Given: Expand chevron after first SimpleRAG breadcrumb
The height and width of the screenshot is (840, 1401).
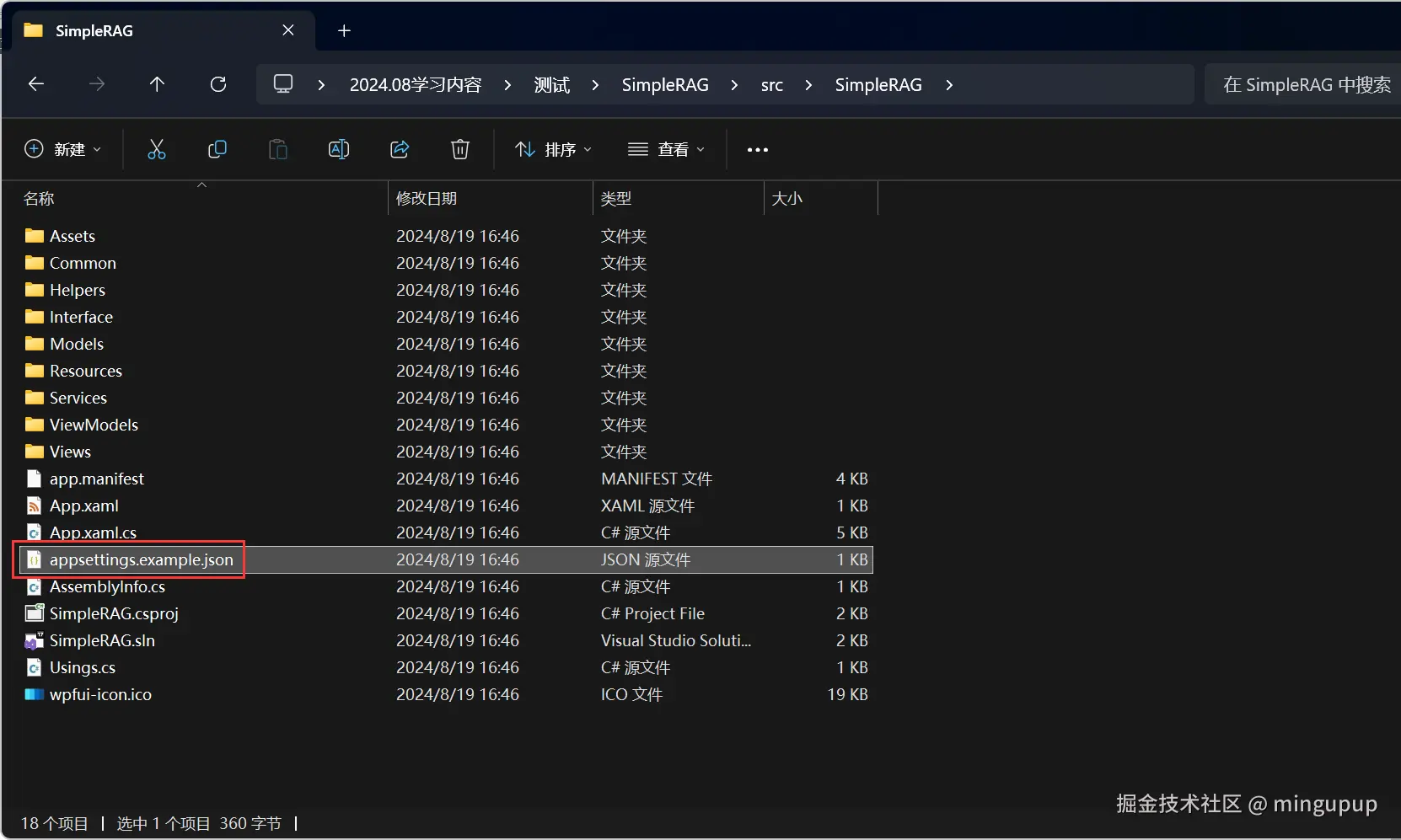Looking at the screenshot, I should (x=734, y=85).
